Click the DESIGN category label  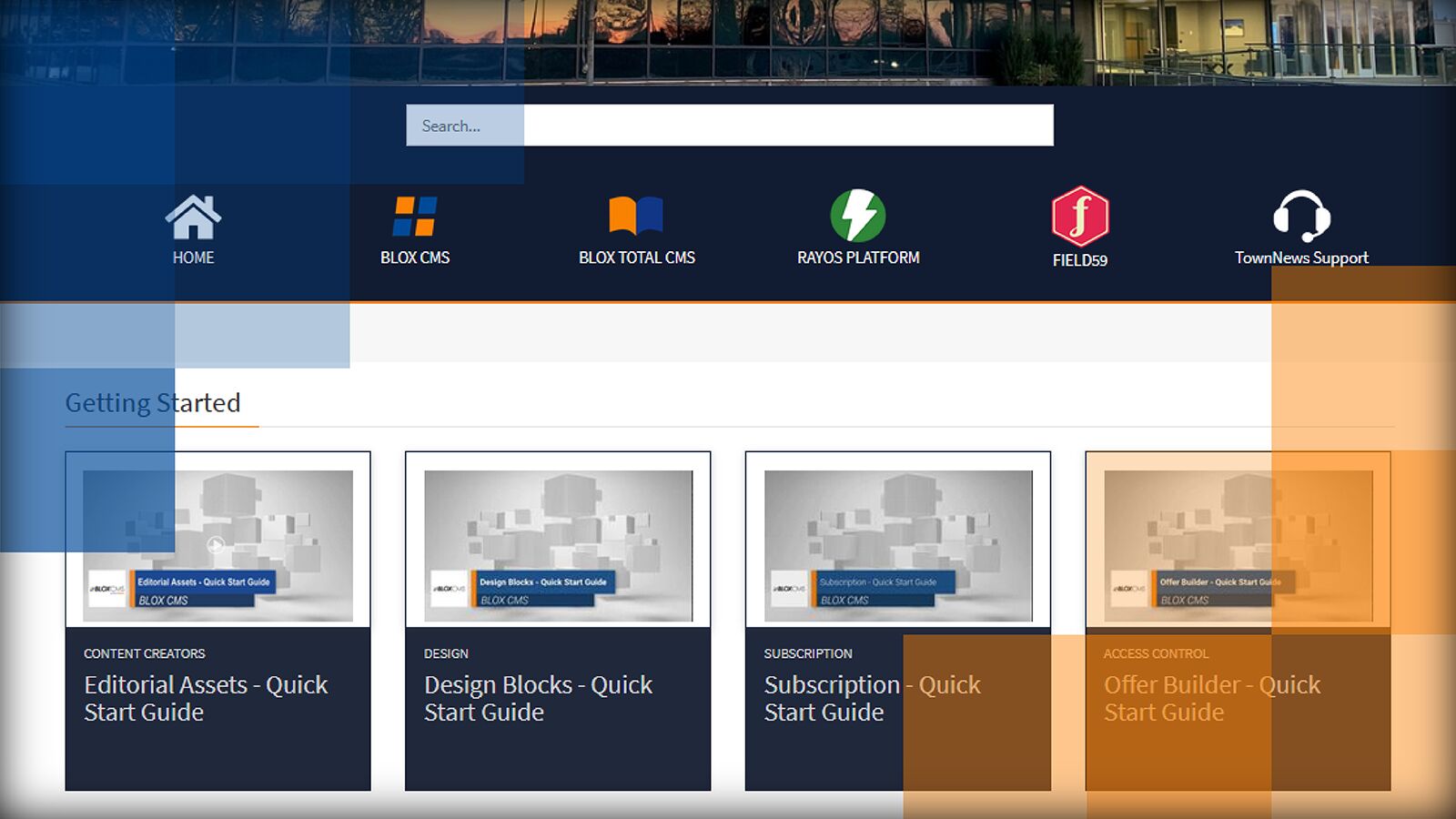click(446, 653)
